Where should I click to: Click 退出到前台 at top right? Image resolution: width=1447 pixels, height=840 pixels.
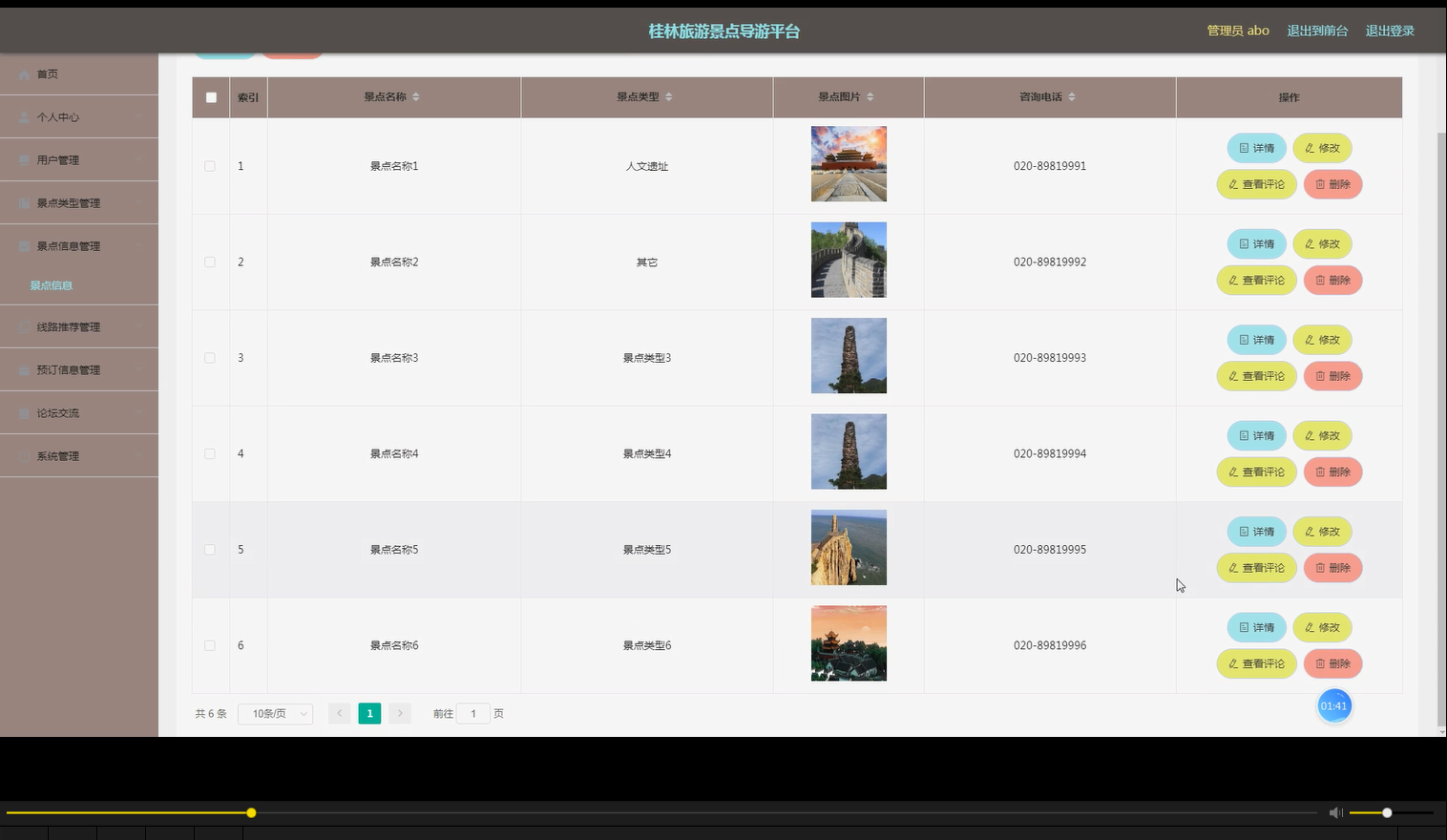1318,30
